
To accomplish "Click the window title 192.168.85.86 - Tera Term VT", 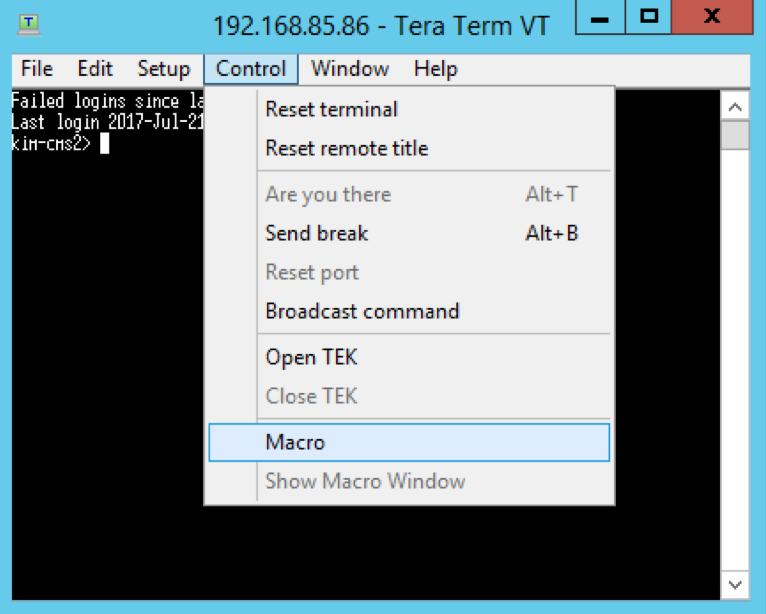I will click(382, 25).
